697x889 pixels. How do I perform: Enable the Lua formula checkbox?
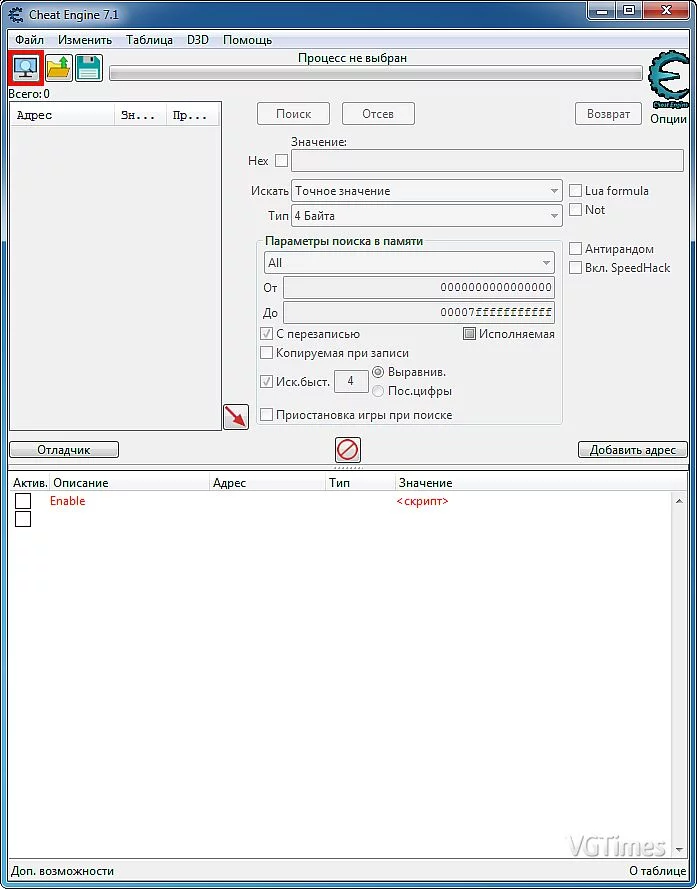click(576, 191)
